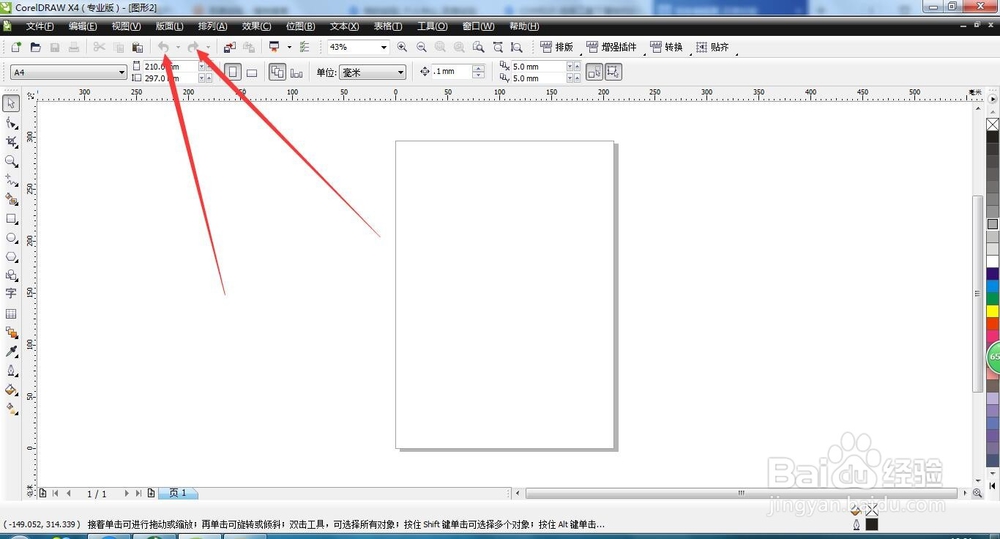This screenshot has height=539, width=1000.
Task: Select the Interactive Fill tool
Action: click(11, 409)
